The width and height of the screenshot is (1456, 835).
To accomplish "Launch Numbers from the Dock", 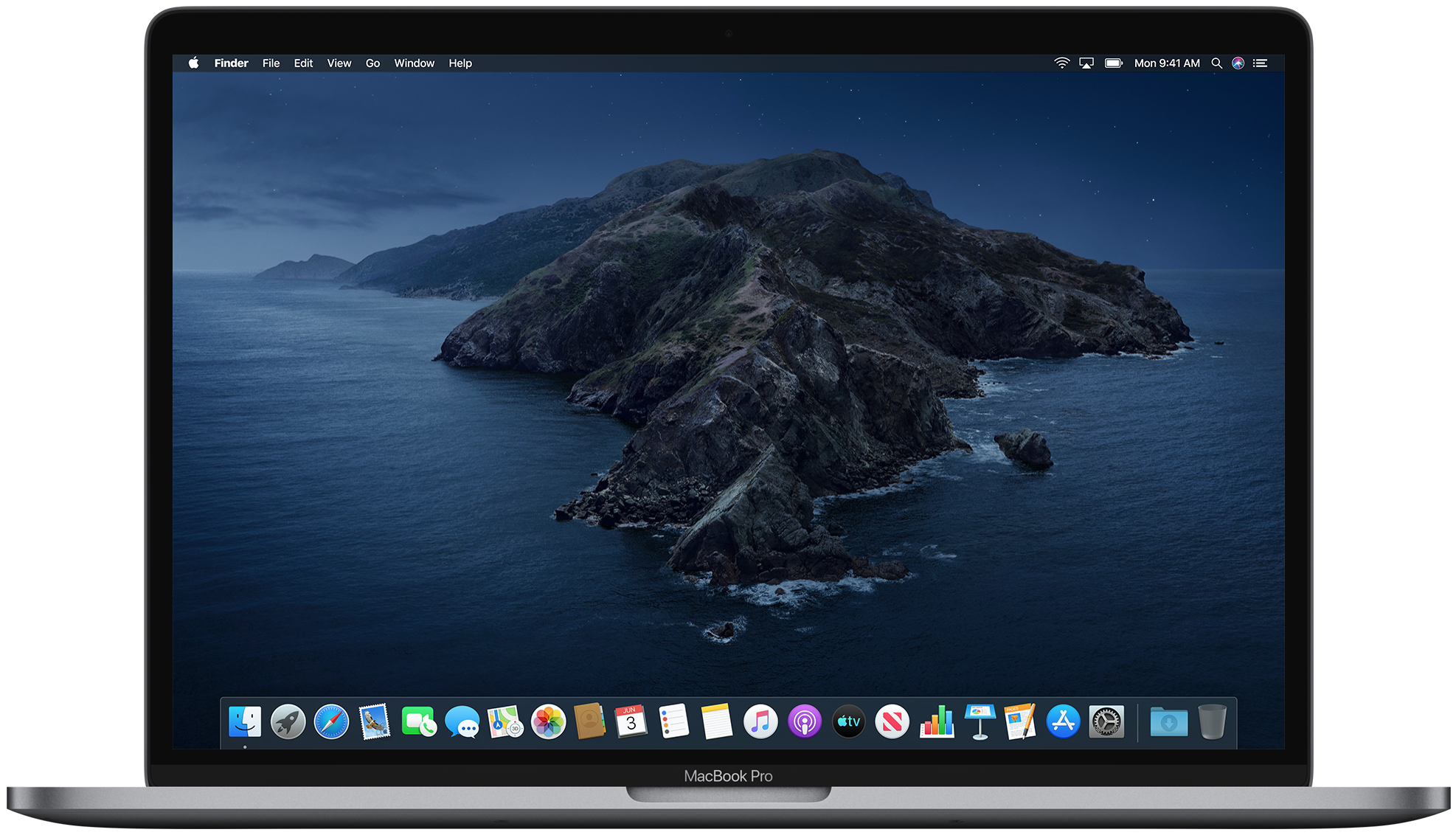I will coord(937,721).
